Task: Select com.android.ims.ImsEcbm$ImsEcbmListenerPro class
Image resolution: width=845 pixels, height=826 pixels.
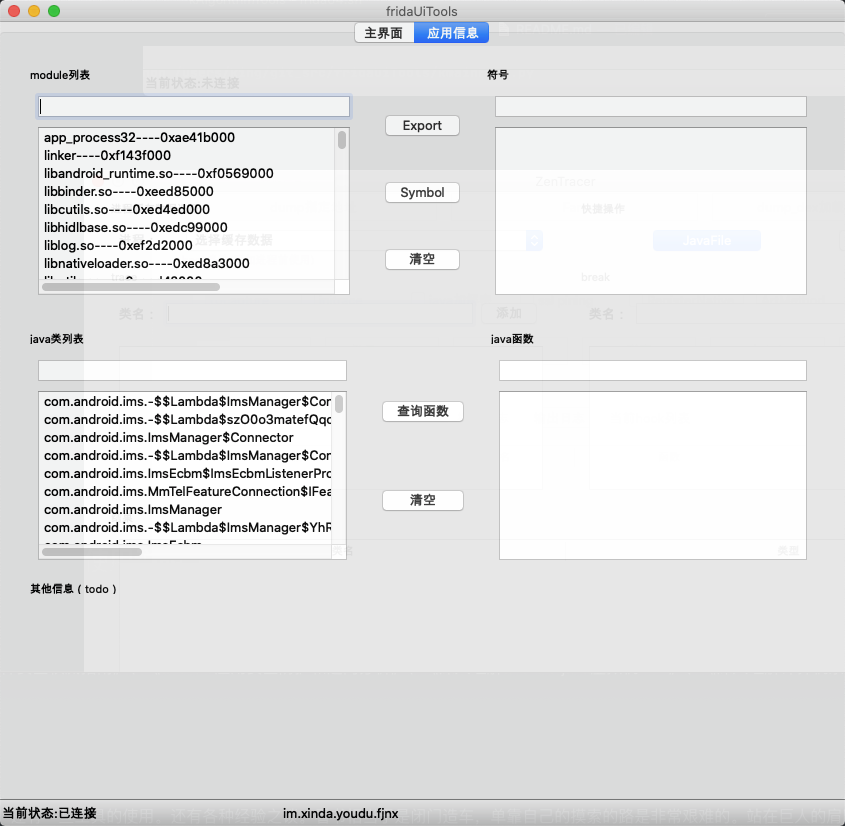Action: click(x=186, y=474)
